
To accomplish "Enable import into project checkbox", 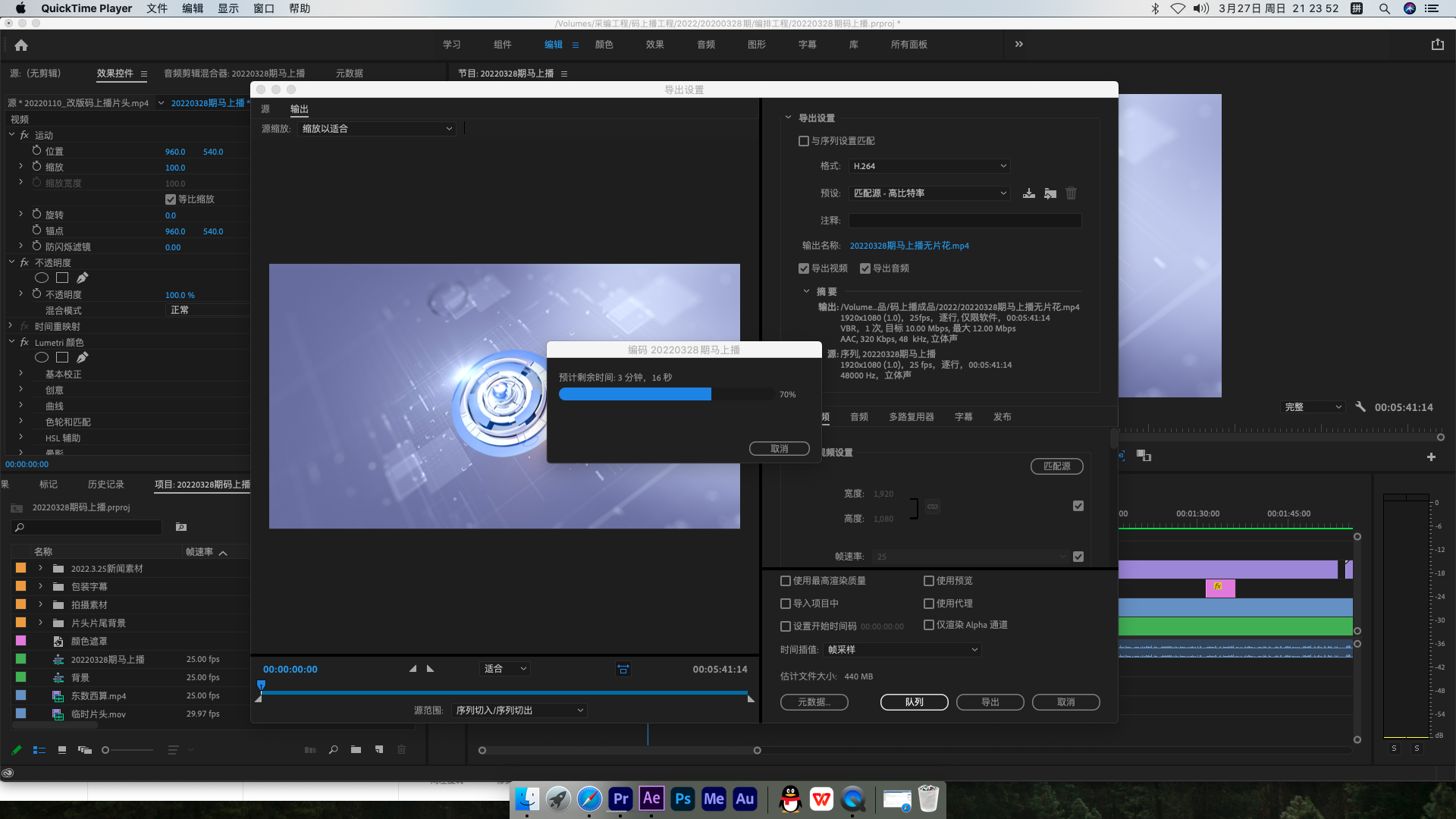I will (x=786, y=604).
